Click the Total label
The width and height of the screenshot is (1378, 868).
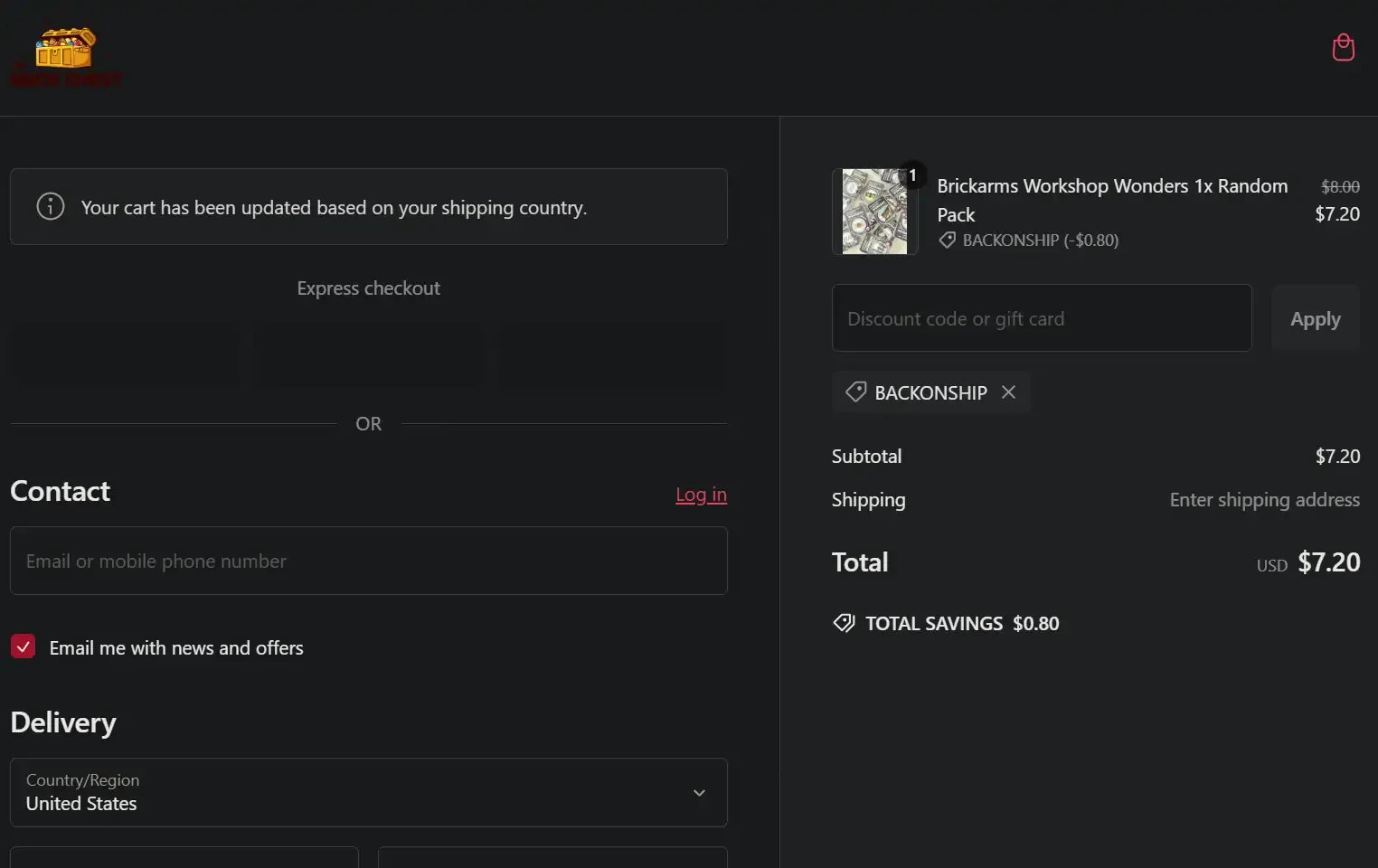click(x=860, y=561)
